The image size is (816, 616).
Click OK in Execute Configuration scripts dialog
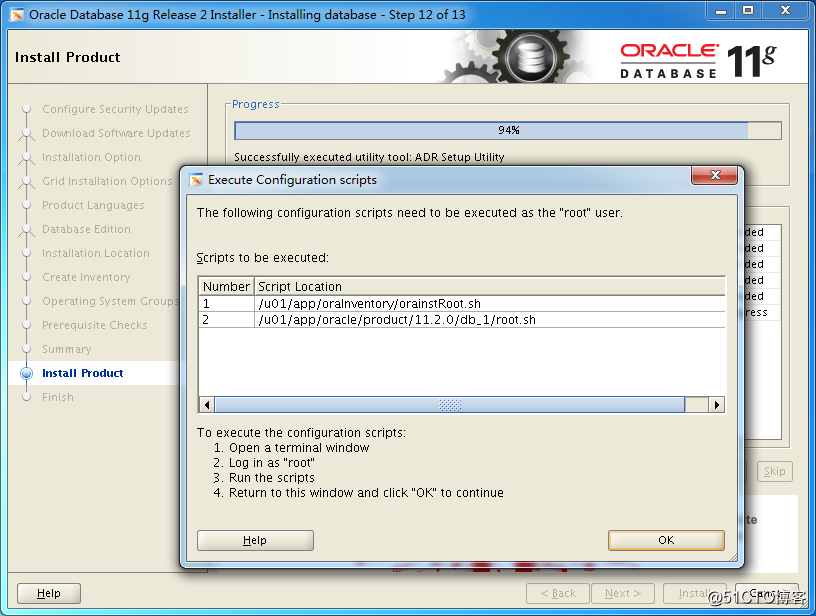[666, 540]
